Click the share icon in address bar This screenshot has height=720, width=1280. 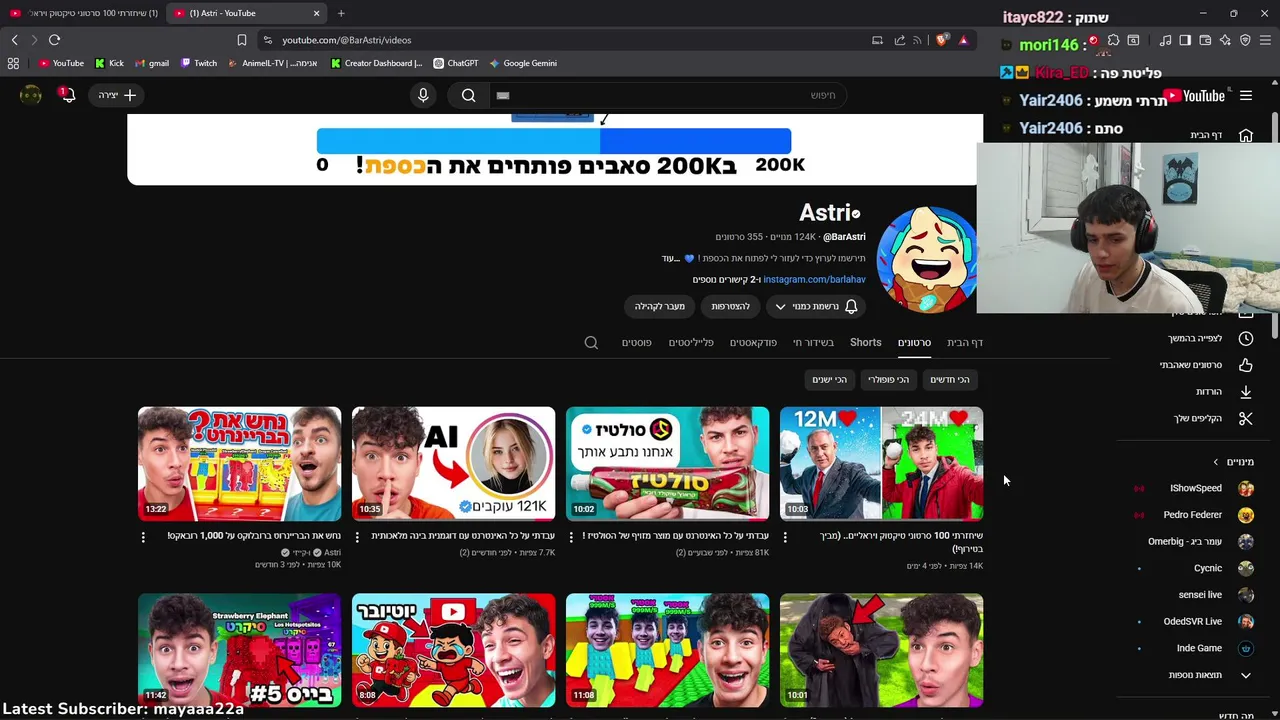point(899,40)
